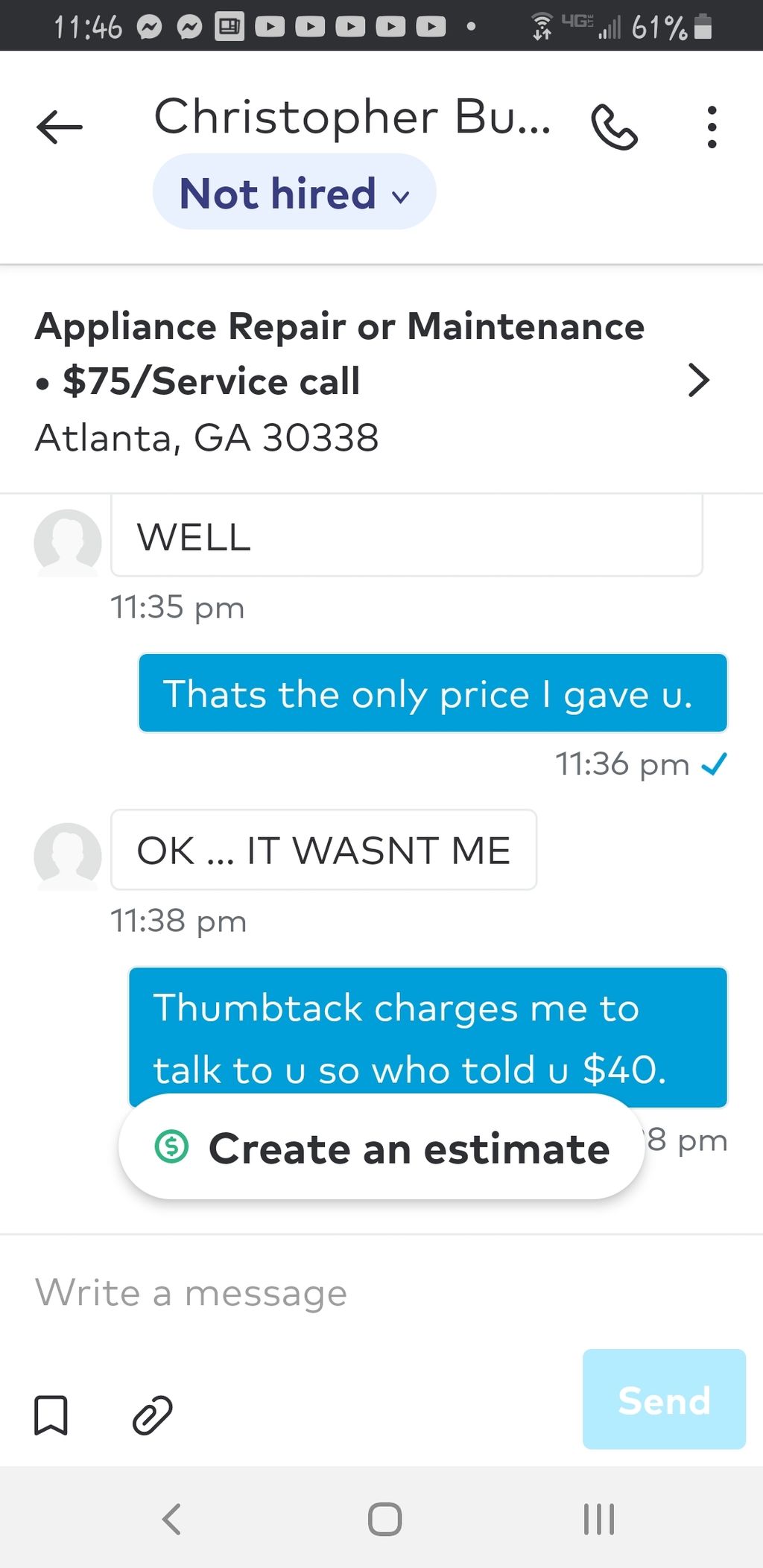Click the bookmark saved replies icon
The height and width of the screenshot is (1568, 763).
(51, 1415)
